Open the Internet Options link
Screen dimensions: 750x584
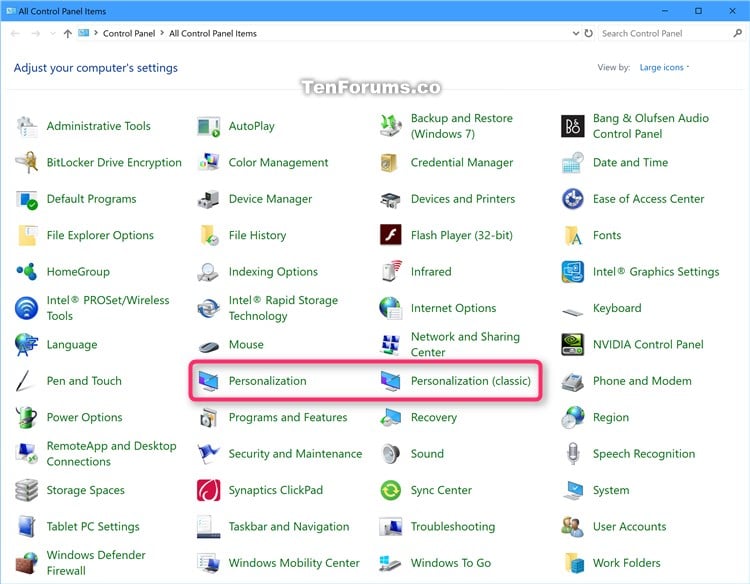click(453, 308)
